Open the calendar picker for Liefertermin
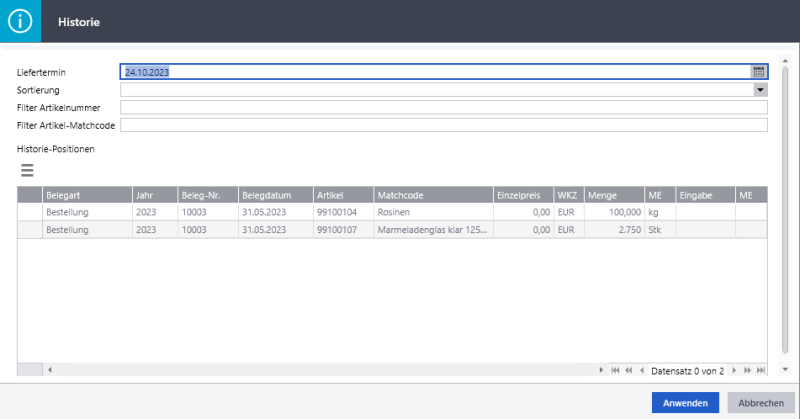 point(759,72)
